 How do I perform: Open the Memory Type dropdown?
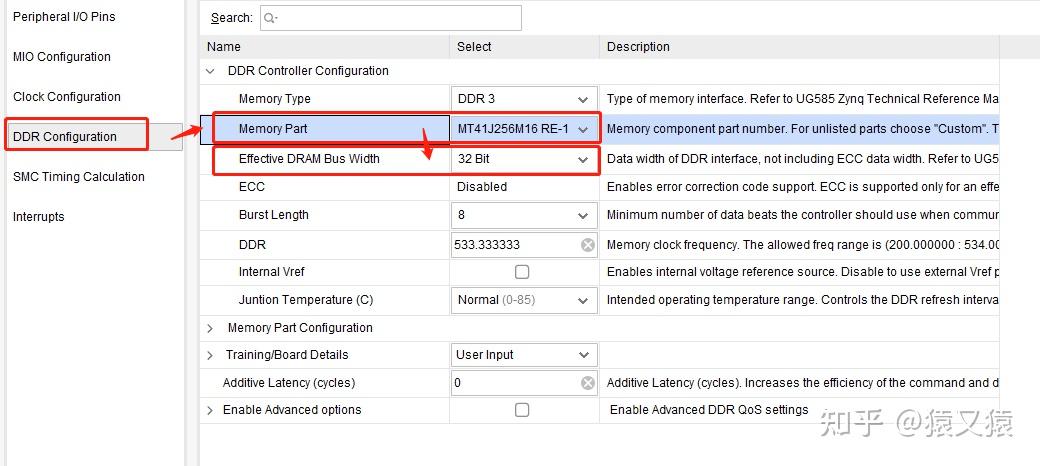coord(583,99)
